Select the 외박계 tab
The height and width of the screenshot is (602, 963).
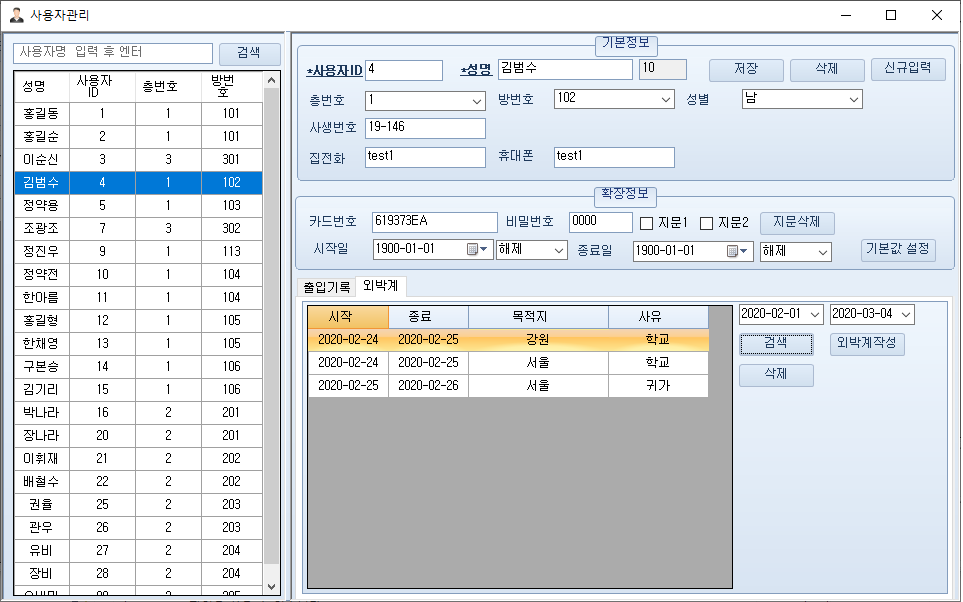[x=380, y=286]
